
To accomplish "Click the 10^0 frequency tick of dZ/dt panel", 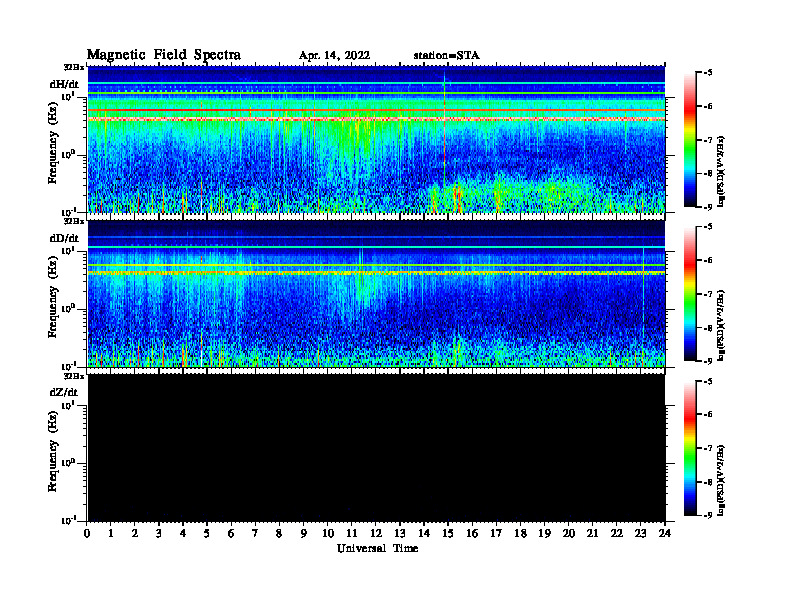I will (68, 463).
